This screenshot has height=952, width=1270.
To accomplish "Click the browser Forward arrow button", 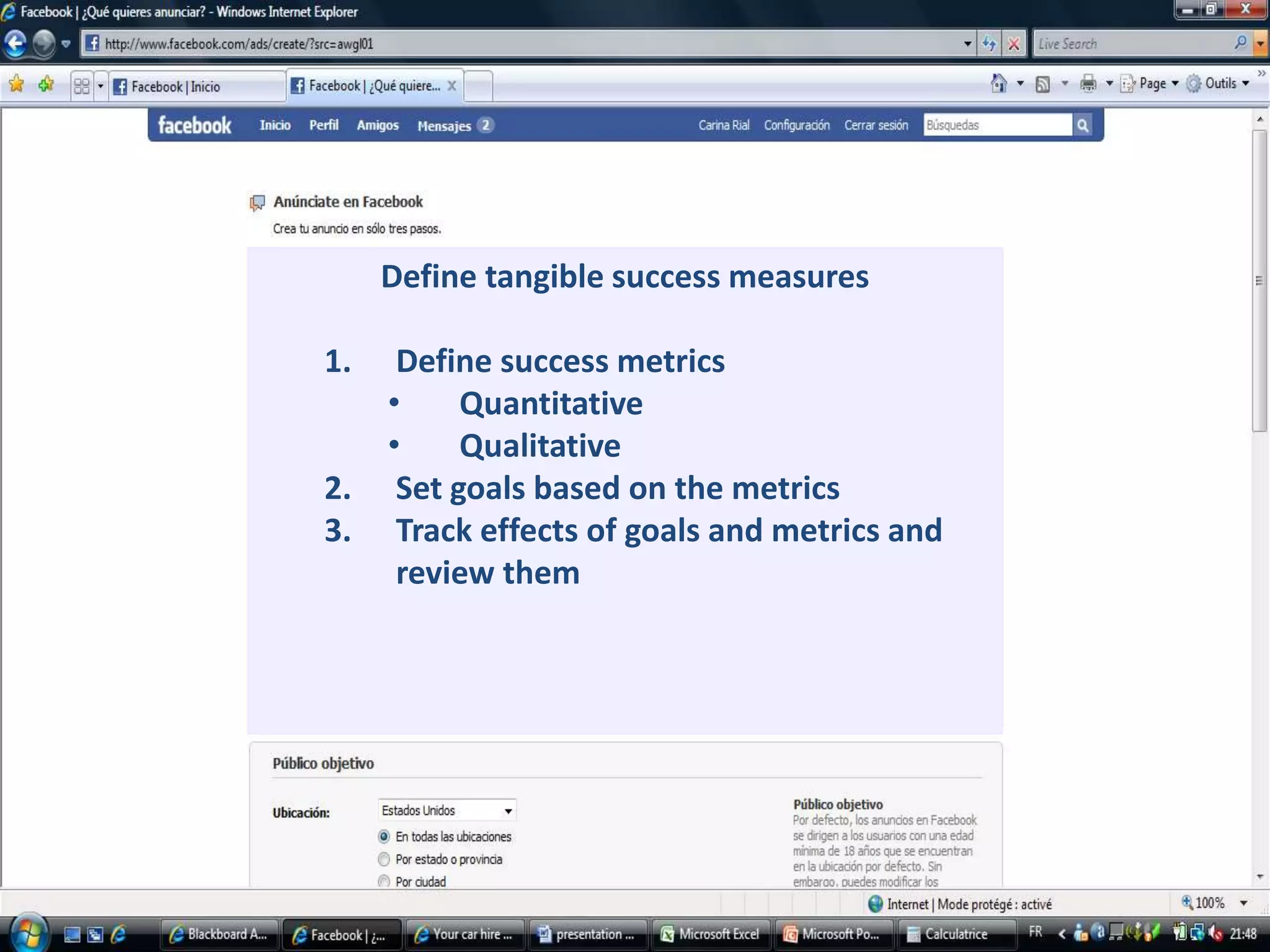I will (43, 44).
